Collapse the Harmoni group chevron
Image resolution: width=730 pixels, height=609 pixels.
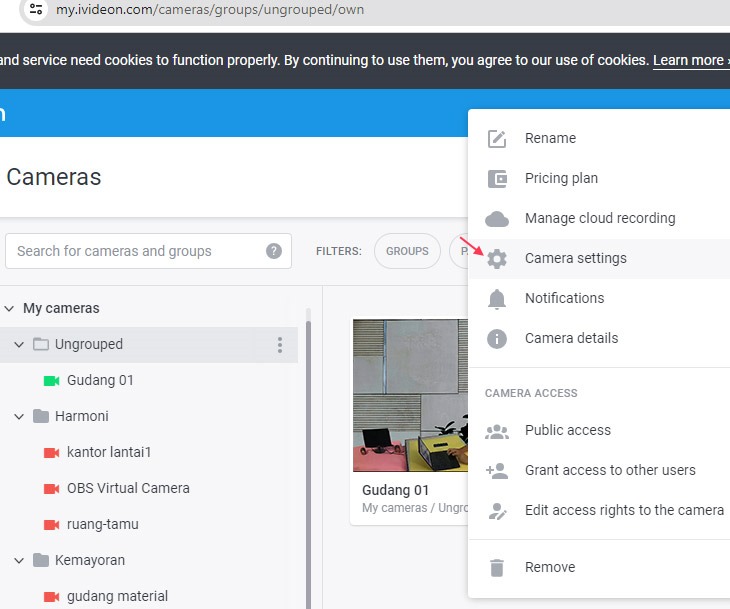click(19, 417)
